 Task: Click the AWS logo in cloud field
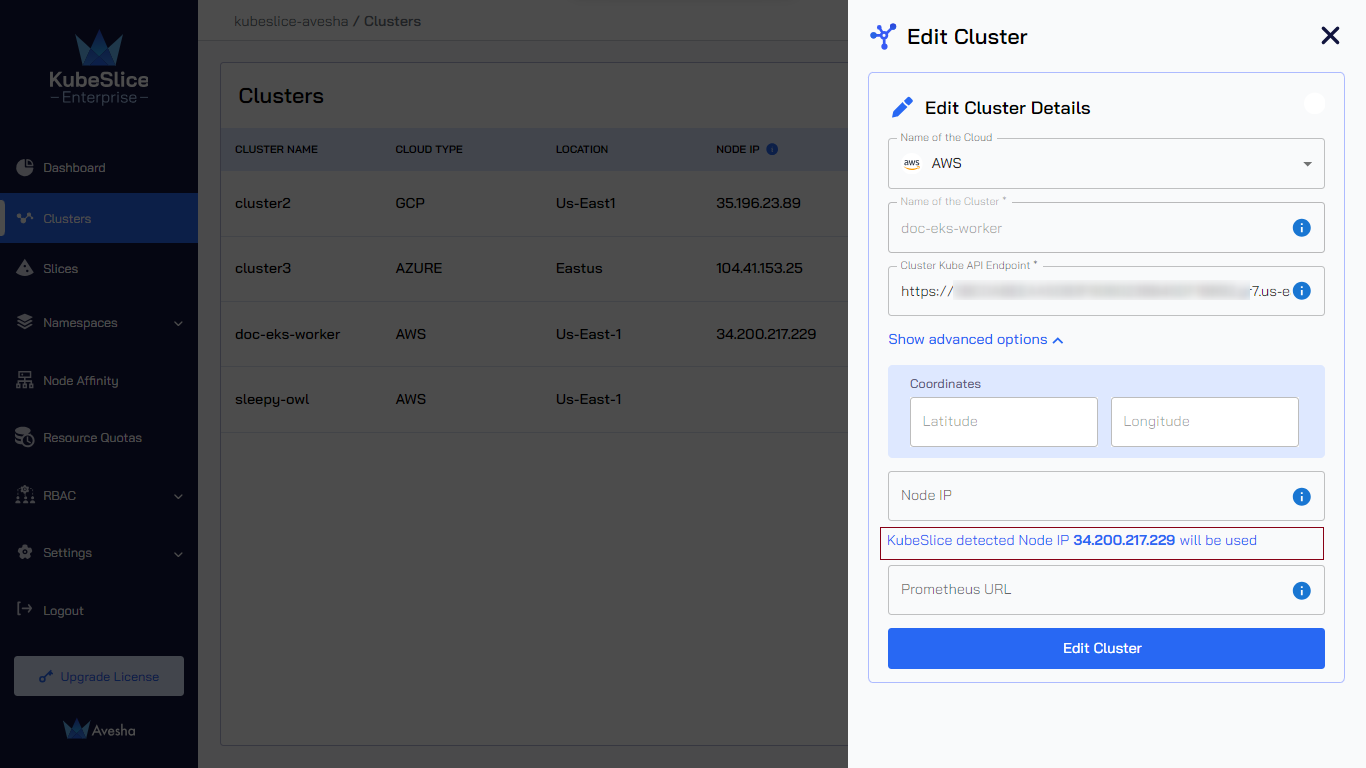(911, 163)
